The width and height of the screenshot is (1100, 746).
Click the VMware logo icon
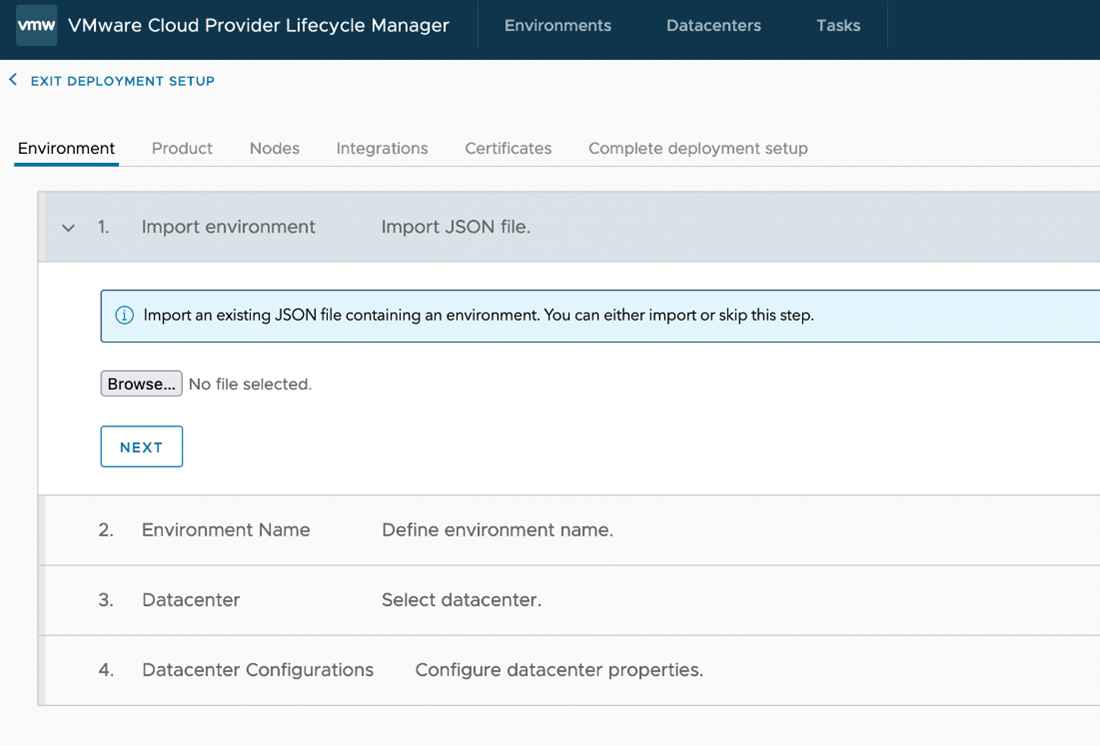click(37, 26)
